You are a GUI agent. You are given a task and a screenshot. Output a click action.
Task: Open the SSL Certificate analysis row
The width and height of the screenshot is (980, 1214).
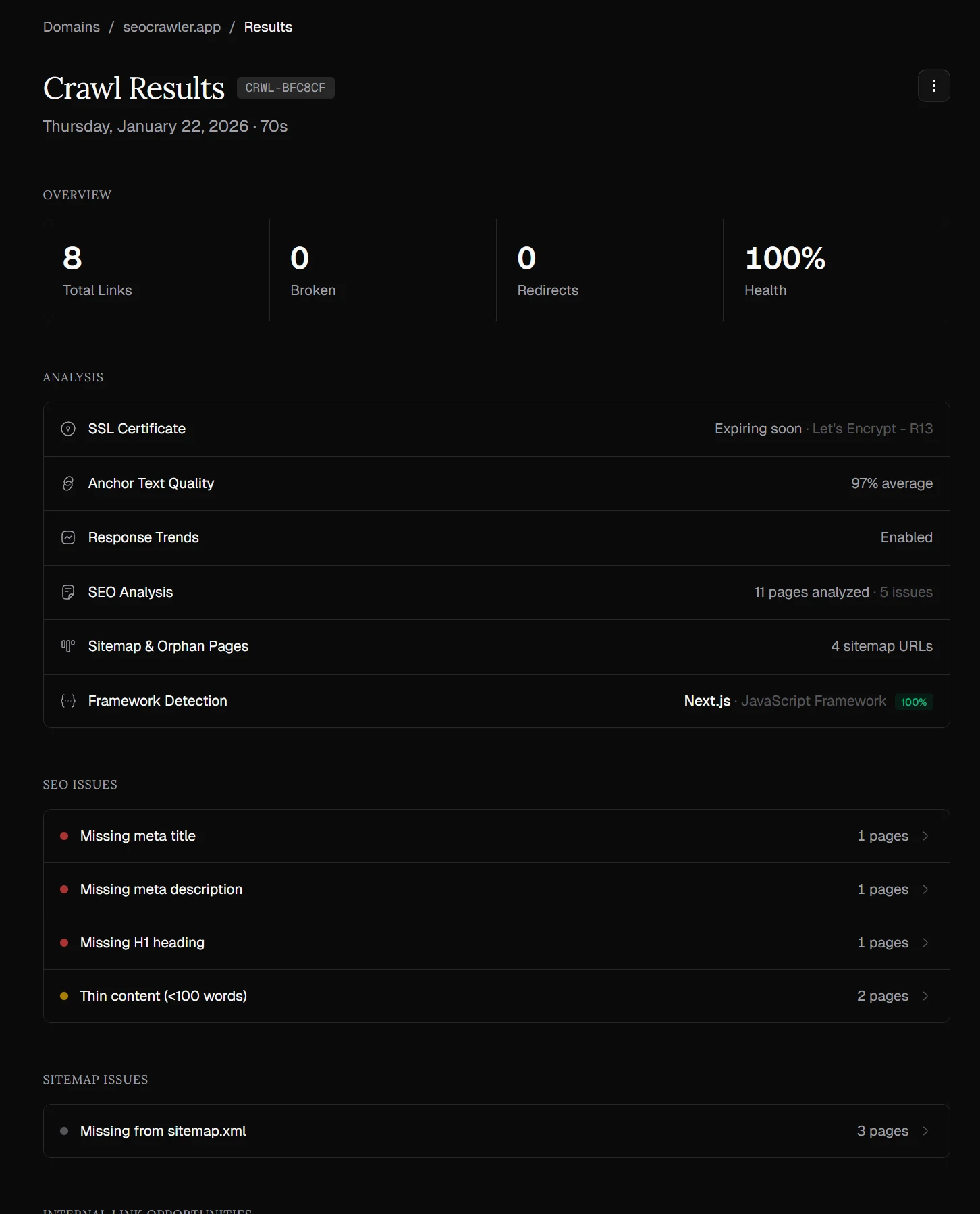(497, 429)
